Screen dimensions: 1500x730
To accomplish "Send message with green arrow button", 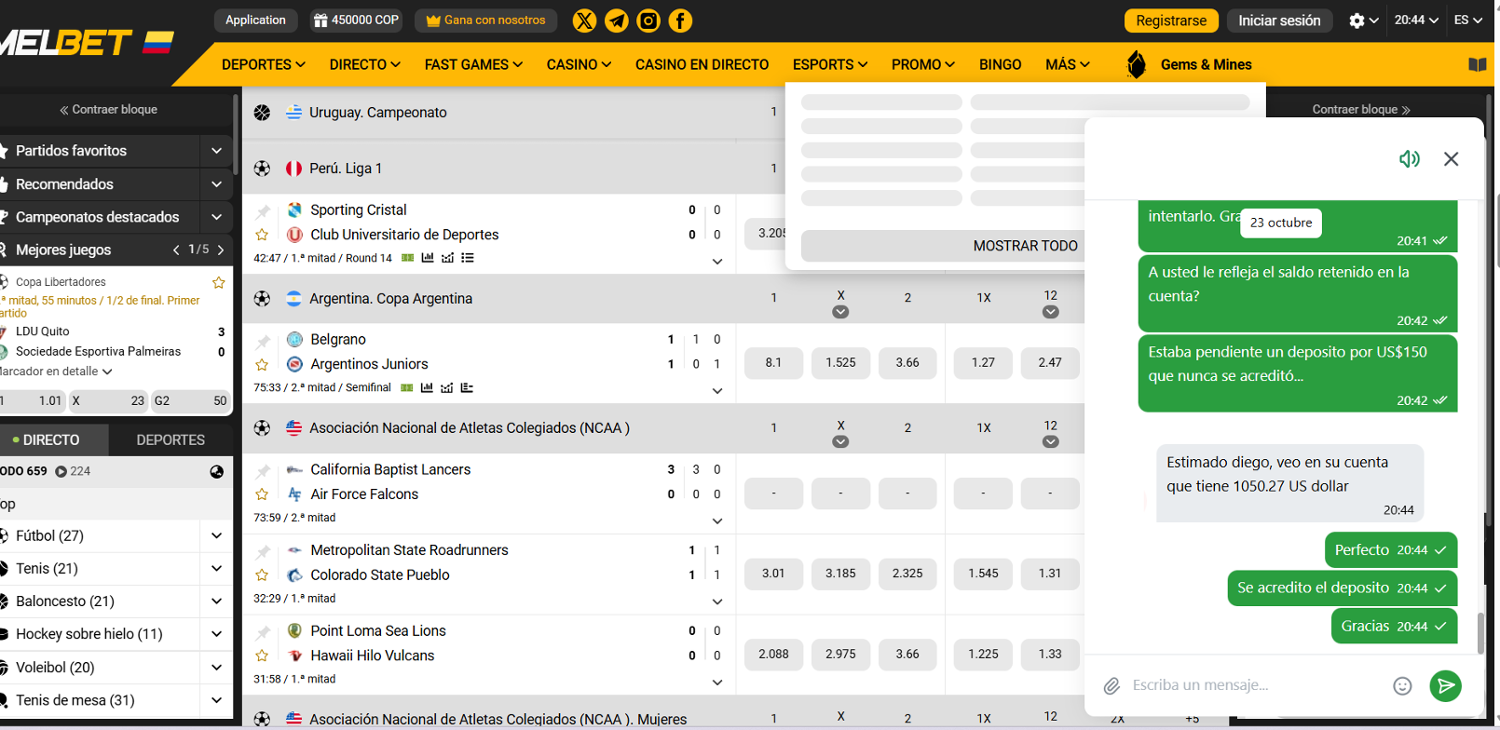I will coord(1445,686).
